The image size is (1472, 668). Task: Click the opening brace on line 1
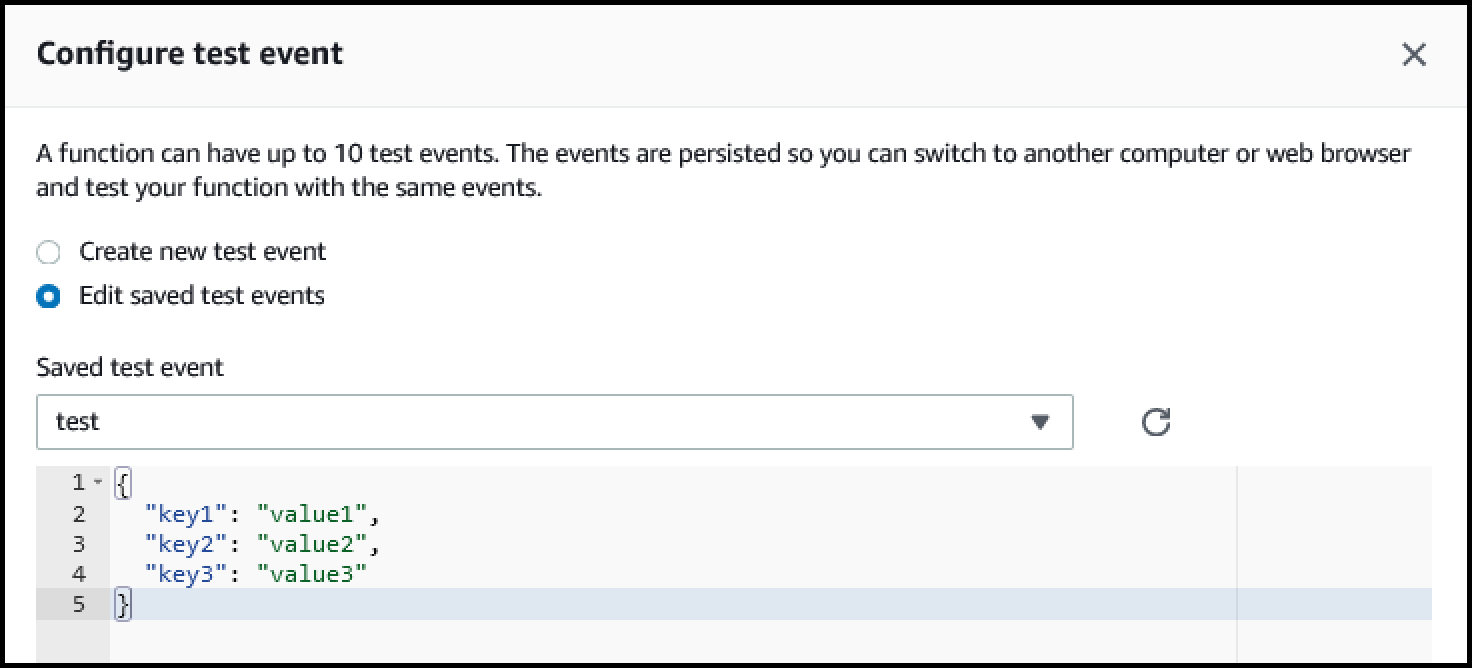click(123, 484)
